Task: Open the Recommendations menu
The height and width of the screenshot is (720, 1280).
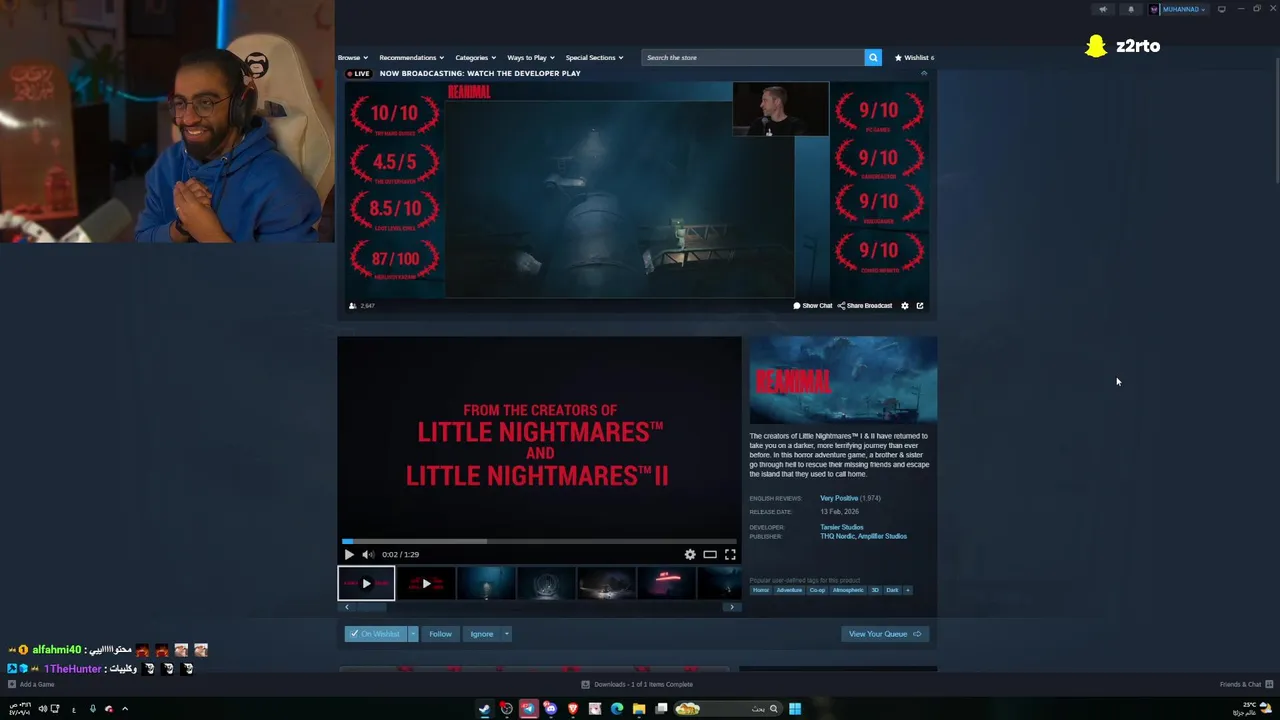Action: (x=411, y=57)
